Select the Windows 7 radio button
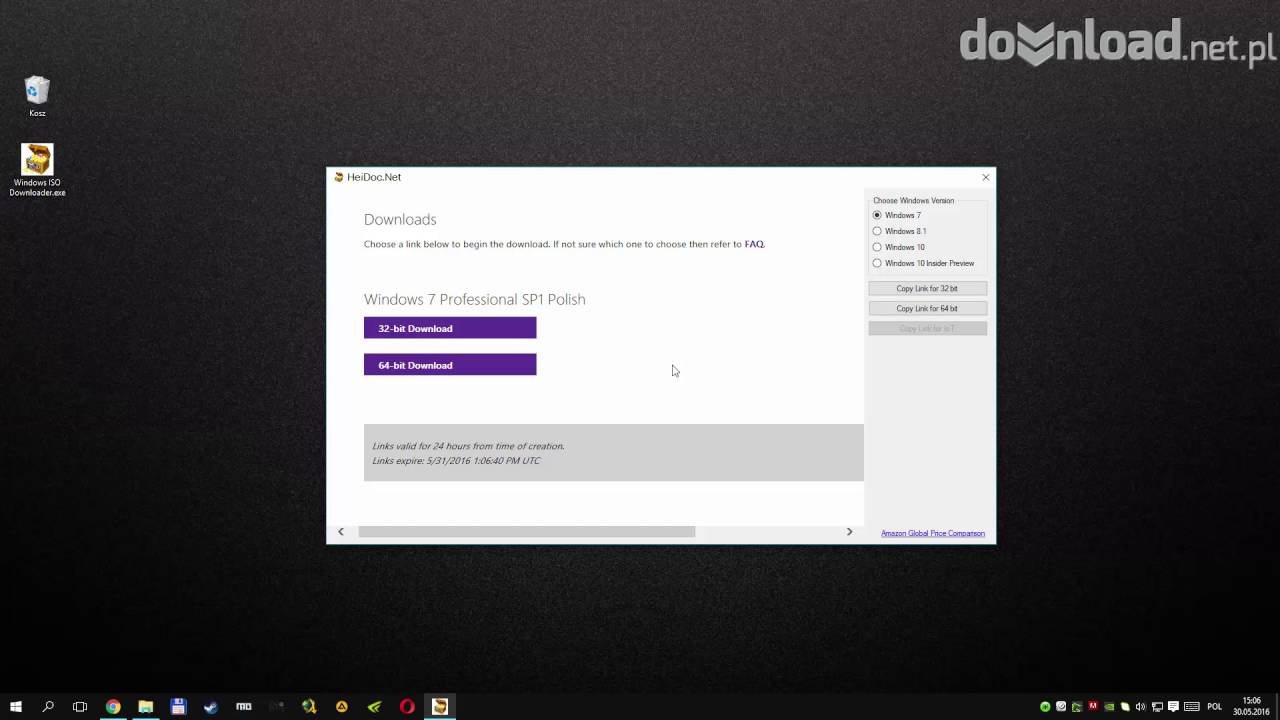 tap(877, 215)
